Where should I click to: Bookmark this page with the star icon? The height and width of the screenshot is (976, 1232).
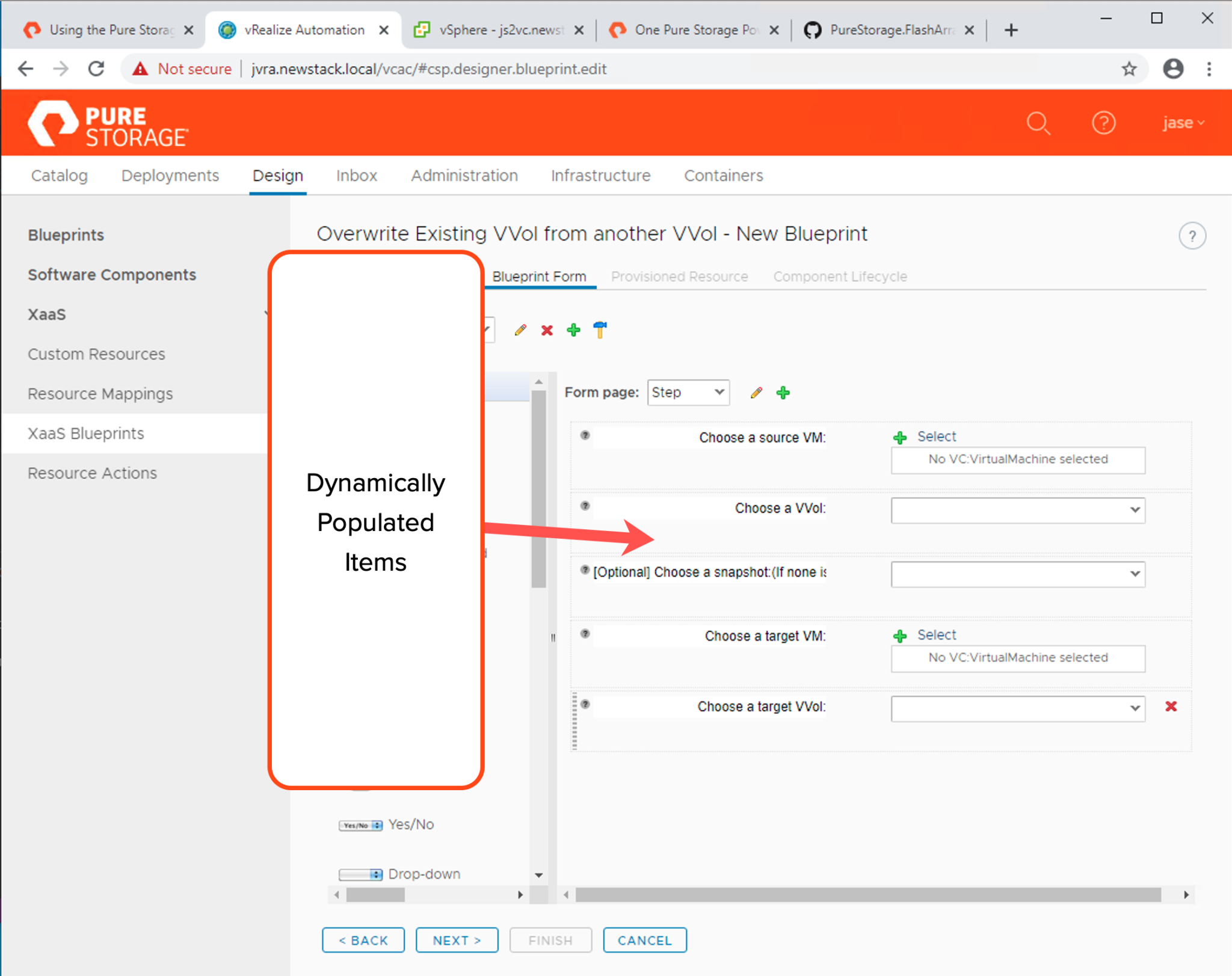click(1129, 69)
